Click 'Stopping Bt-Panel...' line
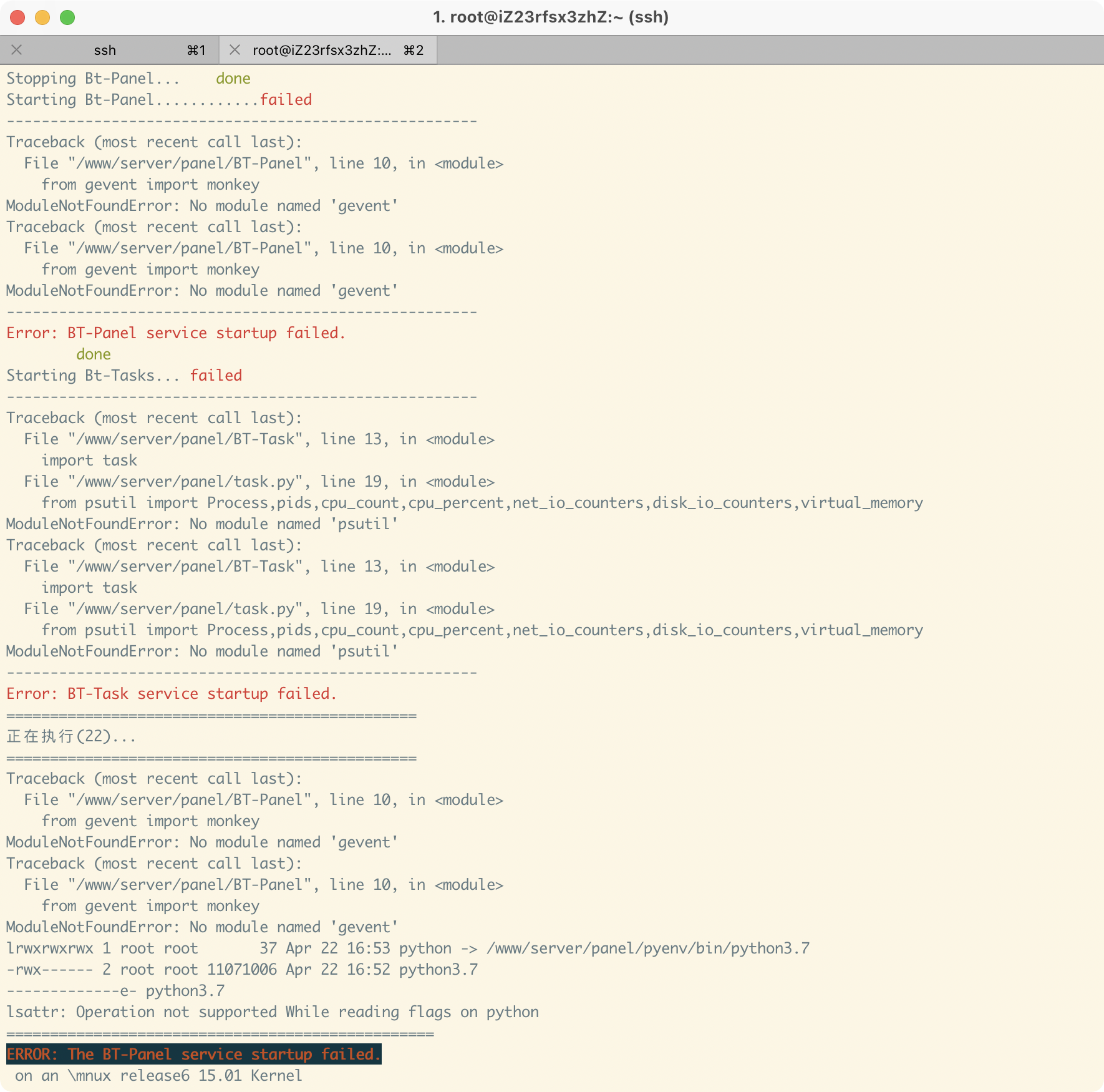 pos(128,79)
